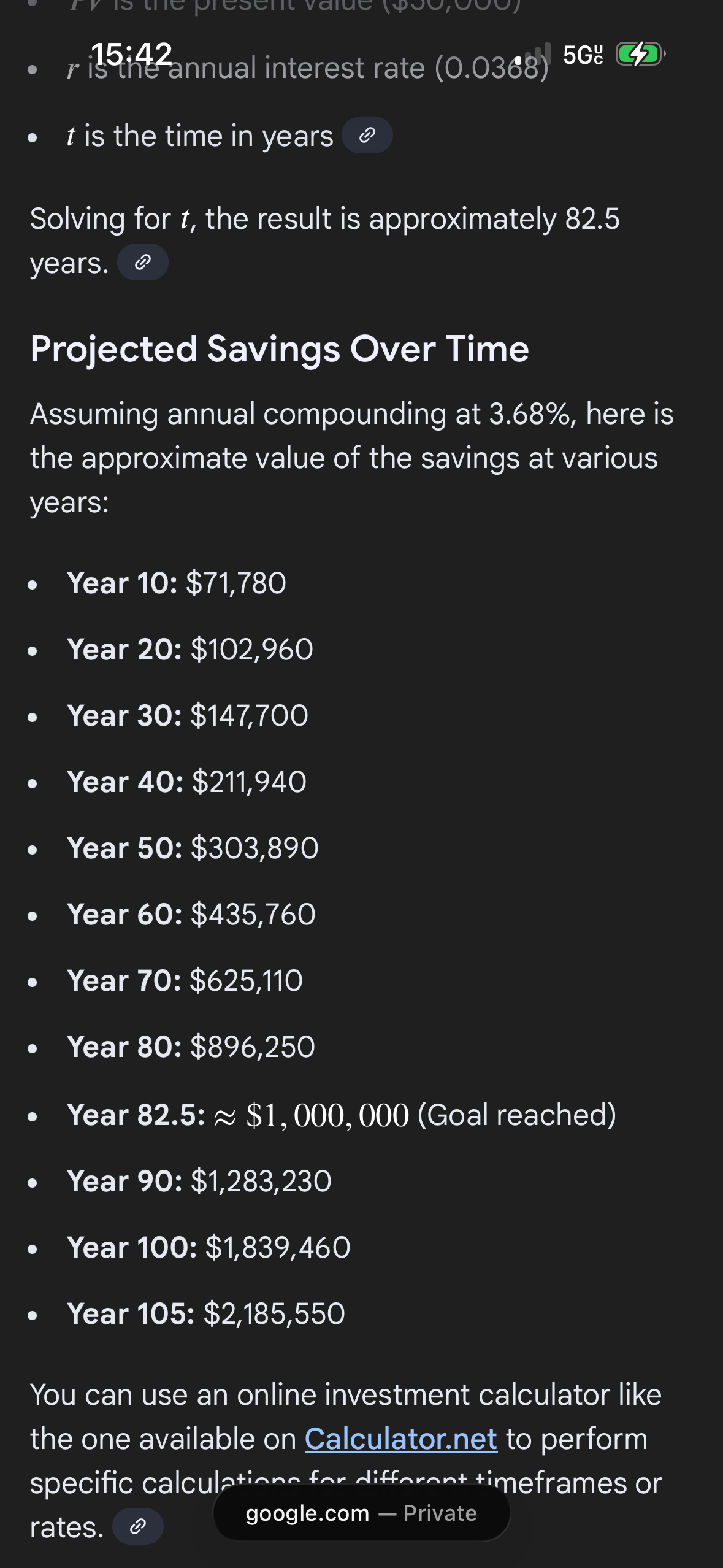
Task: Tap the Year 60 entry showing $435,760
Action: (x=191, y=914)
